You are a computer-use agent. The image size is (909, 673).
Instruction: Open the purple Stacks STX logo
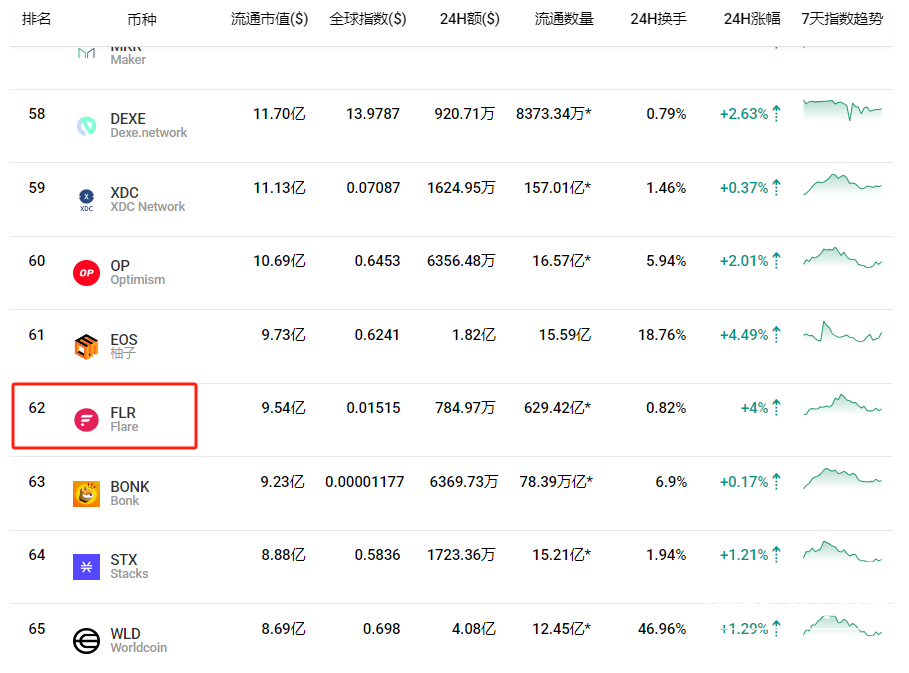86,567
